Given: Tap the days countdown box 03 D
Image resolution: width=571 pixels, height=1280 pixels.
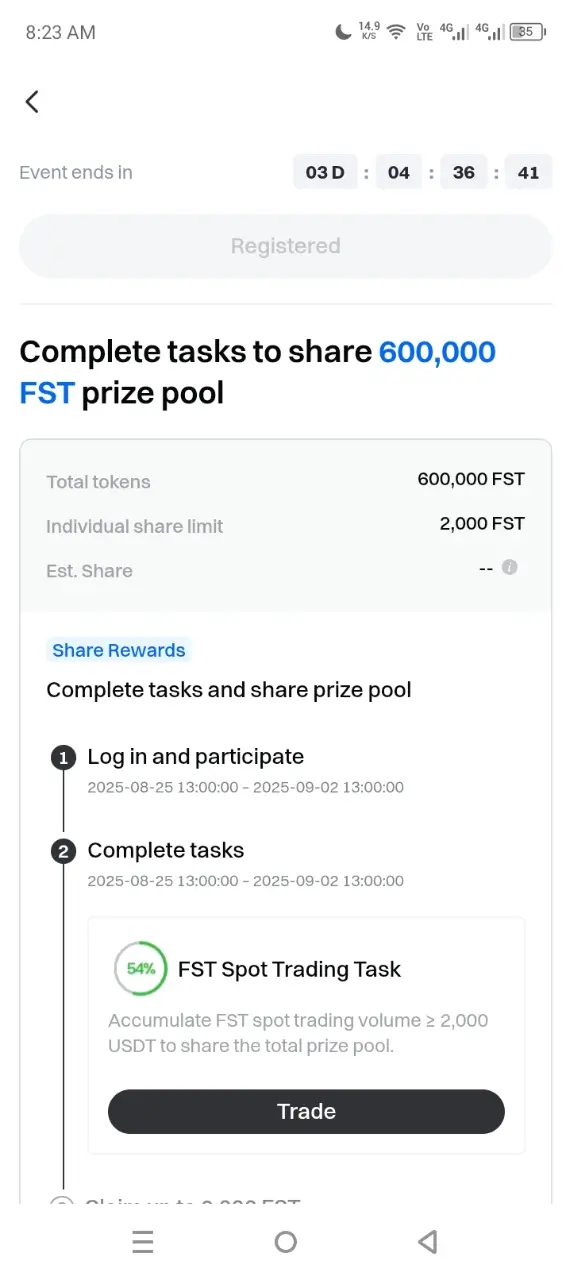Looking at the screenshot, I should tap(325, 172).
